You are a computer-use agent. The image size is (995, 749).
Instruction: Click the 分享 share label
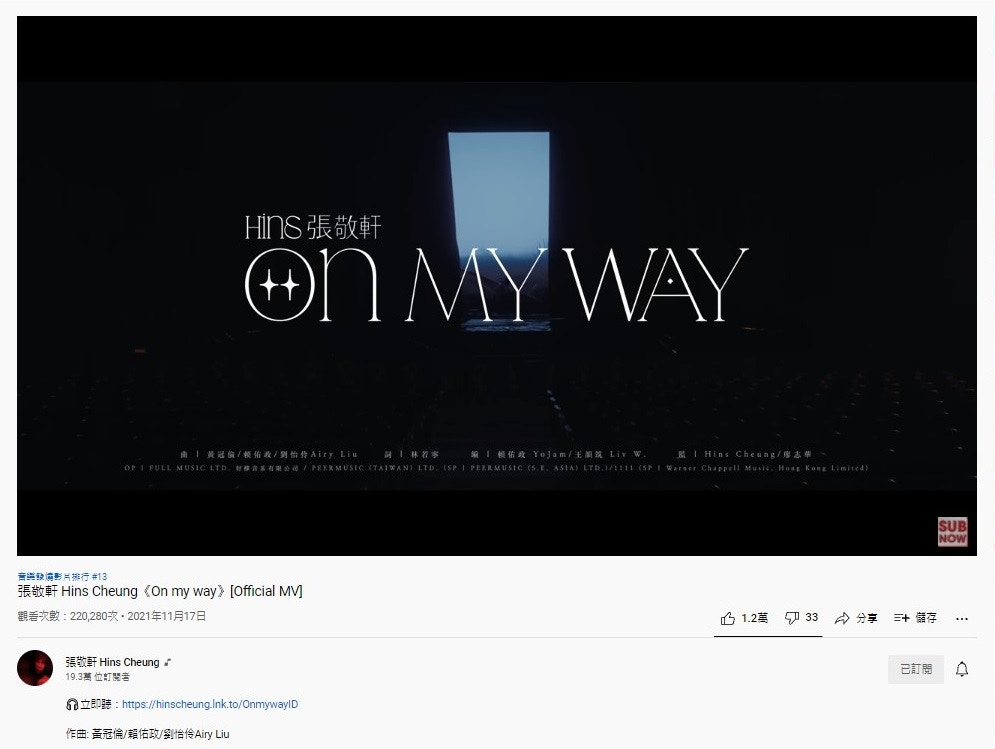click(x=867, y=618)
